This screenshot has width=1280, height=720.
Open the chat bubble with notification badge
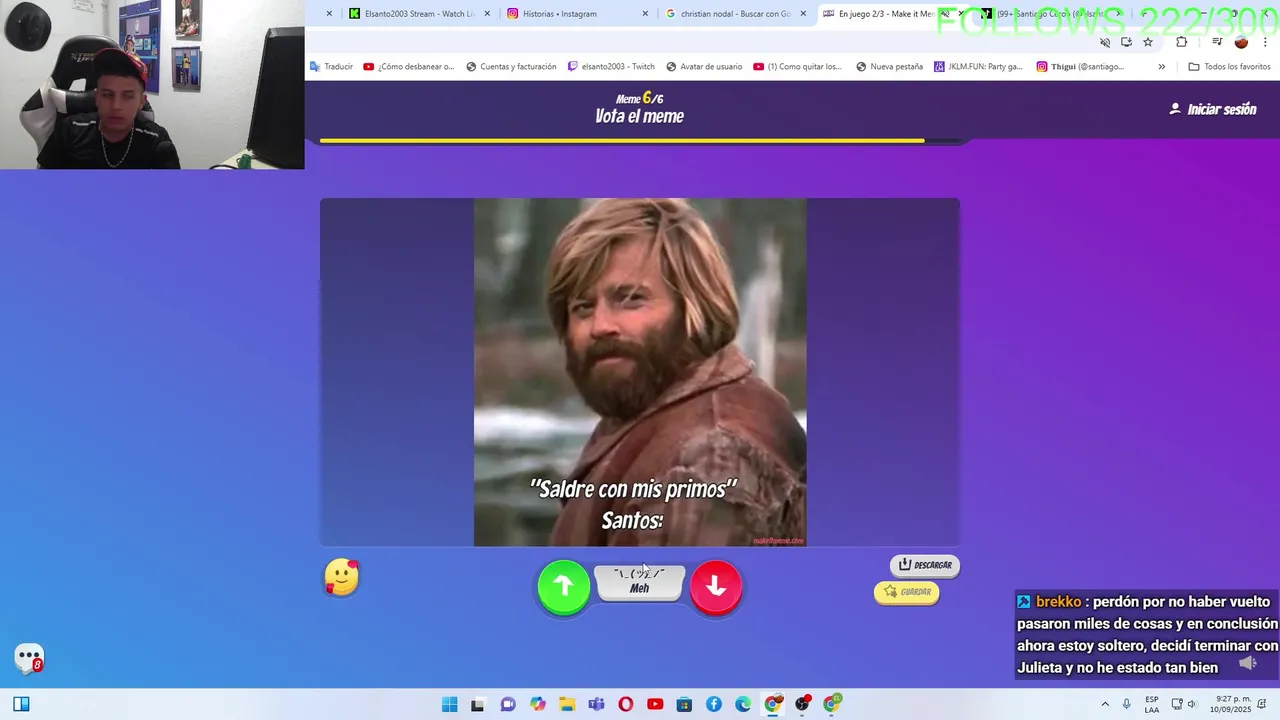pos(29,658)
